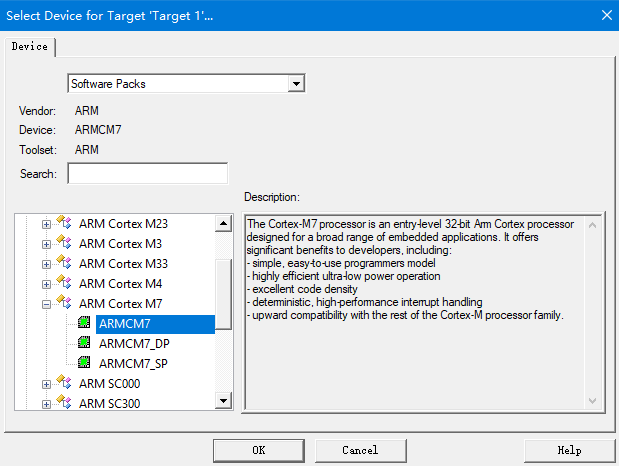This screenshot has height=466, width=619.
Task: Click the device tree scrollbar thumb
Action: (223, 294)
